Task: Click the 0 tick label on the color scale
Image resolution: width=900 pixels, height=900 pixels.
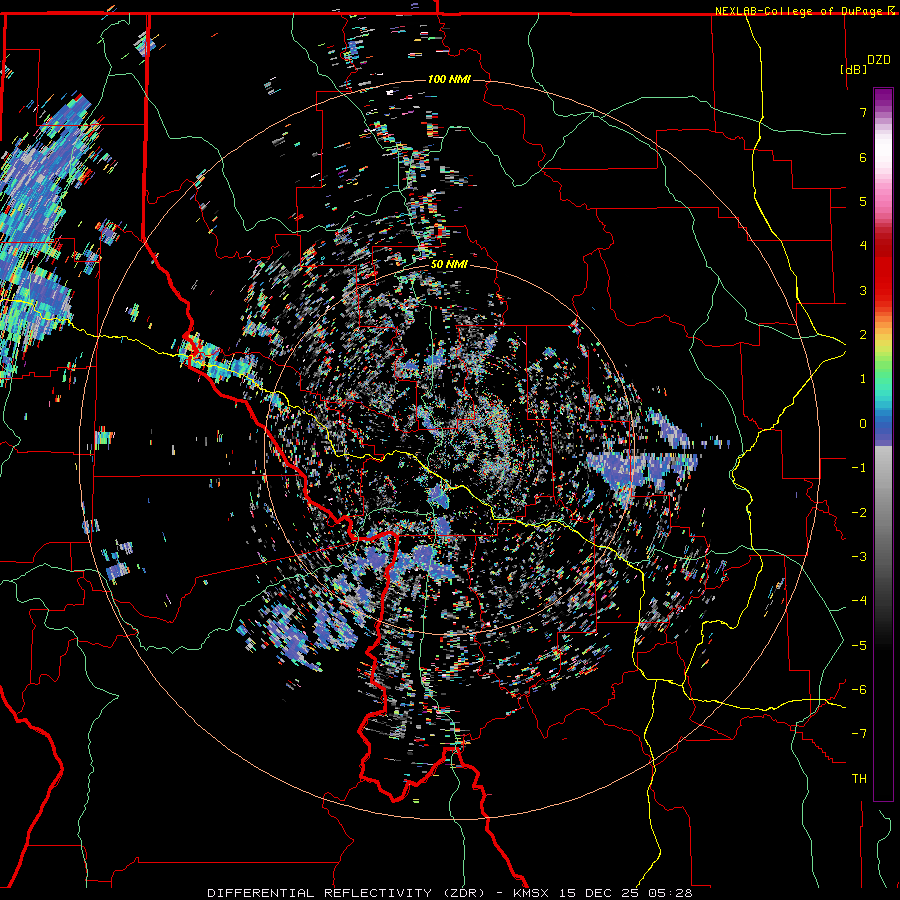Action: coord(863,424)
